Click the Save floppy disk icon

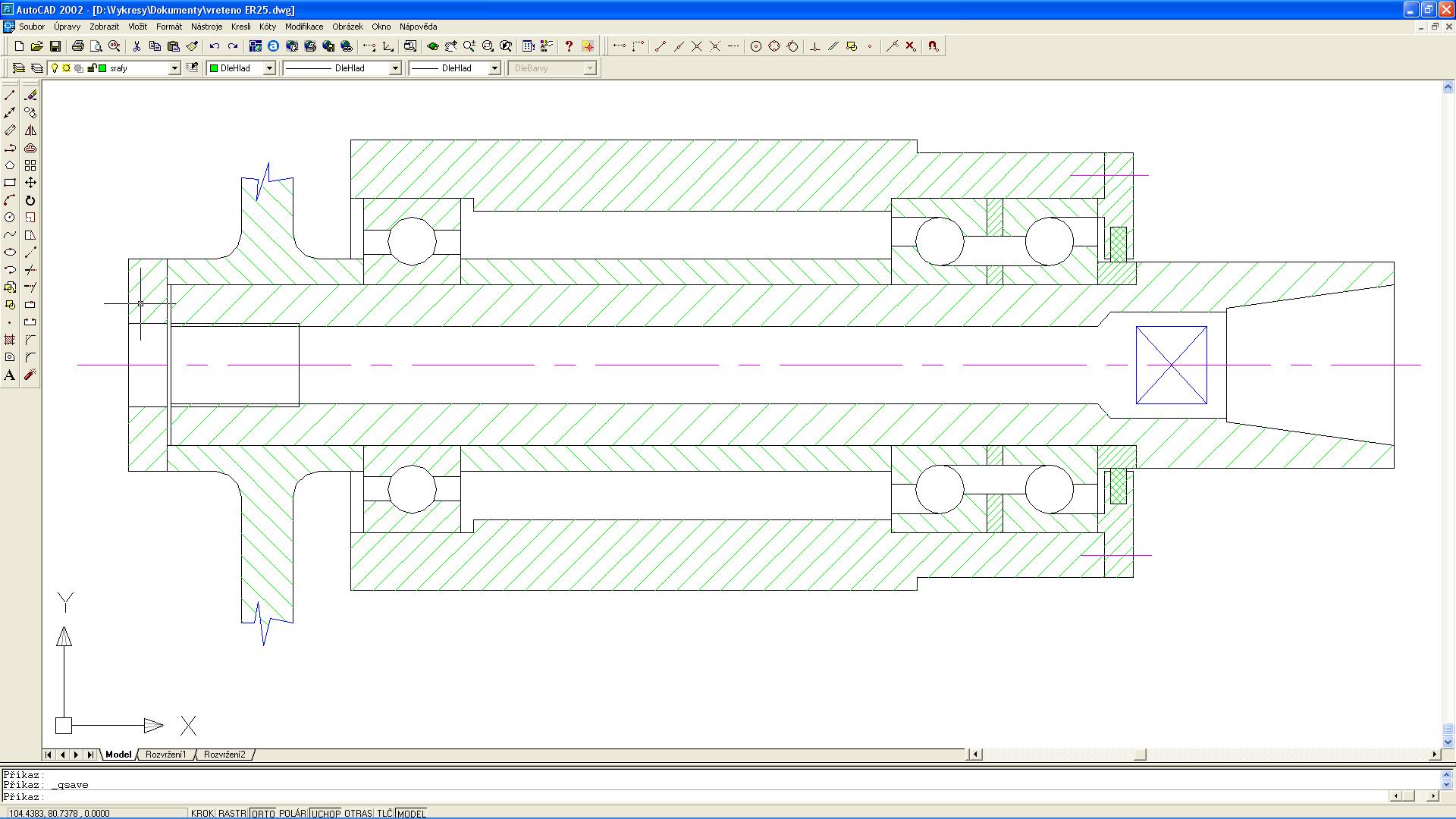[55, 46]
